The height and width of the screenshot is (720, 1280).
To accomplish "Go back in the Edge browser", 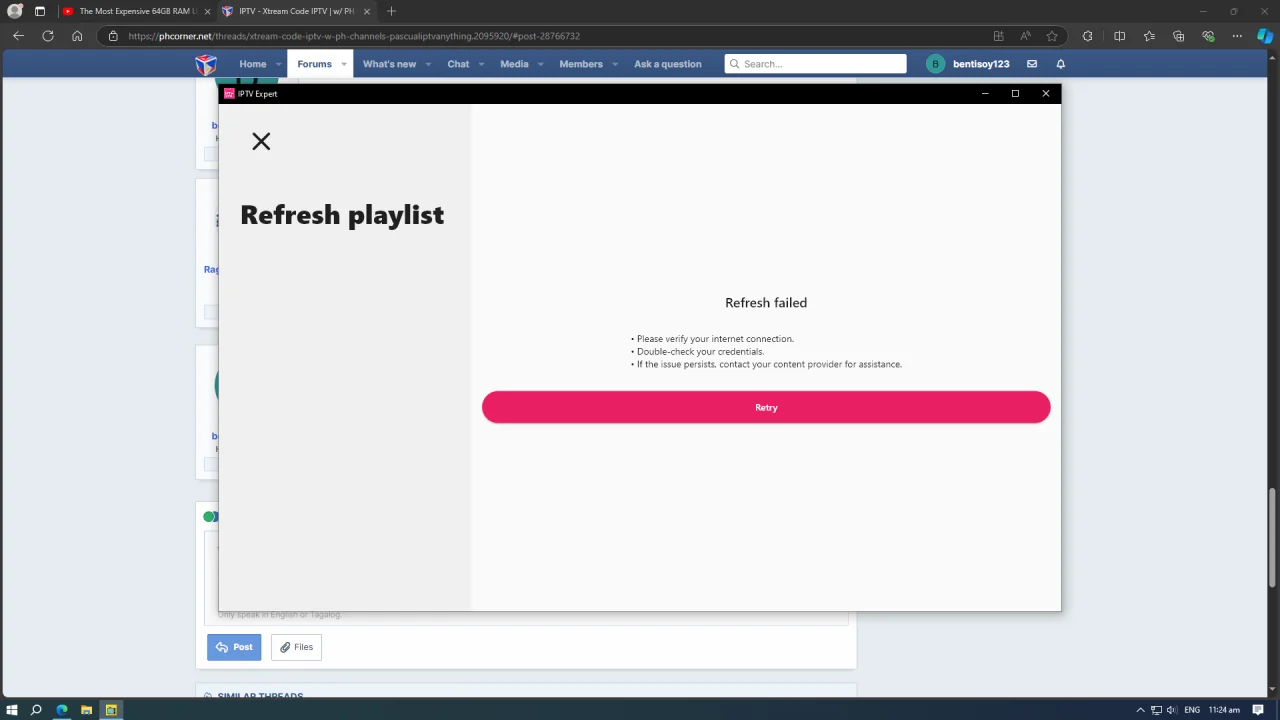I will 18,36.
